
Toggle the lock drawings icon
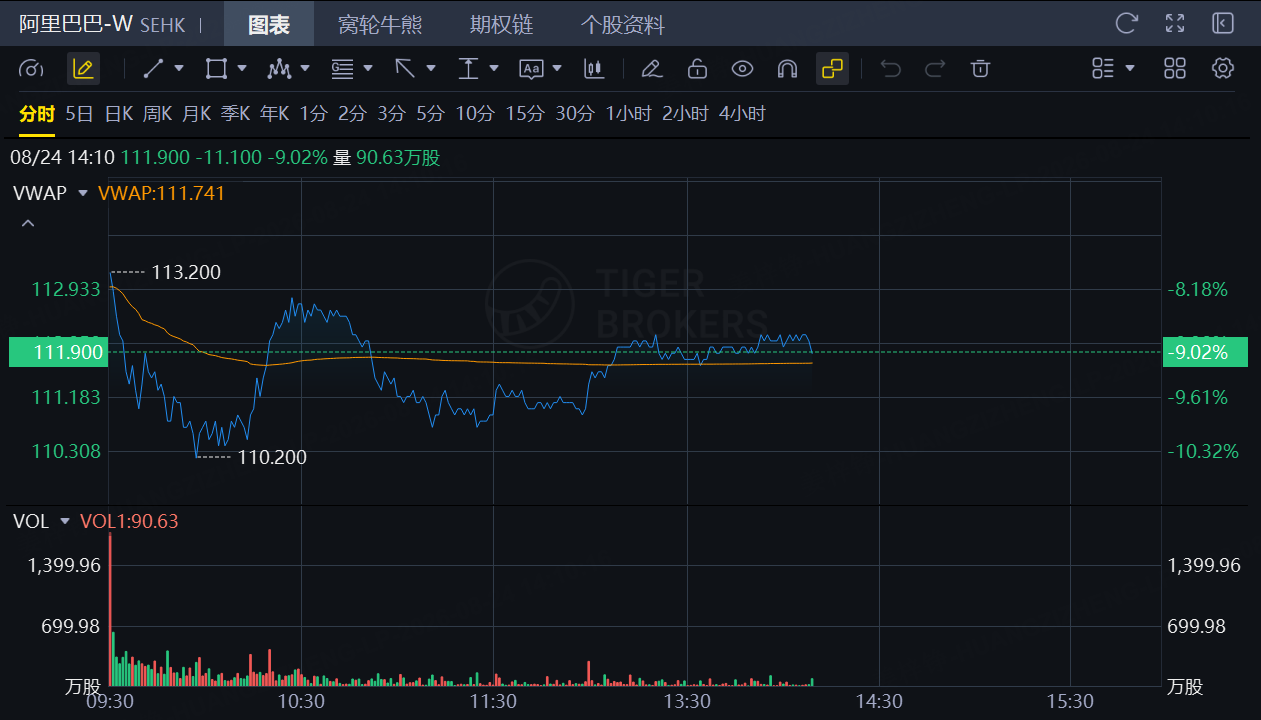coord(697,69)
